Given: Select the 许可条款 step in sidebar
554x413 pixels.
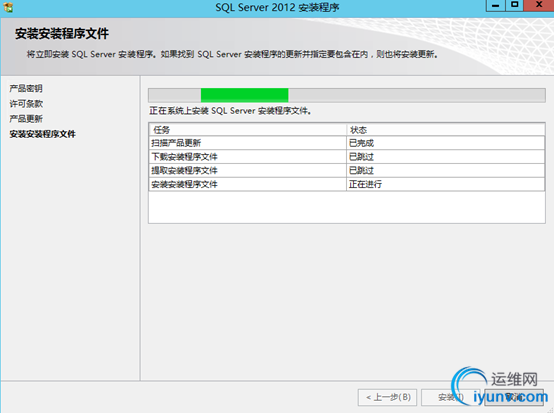Looking at the screenshot, I should (26, 104).
